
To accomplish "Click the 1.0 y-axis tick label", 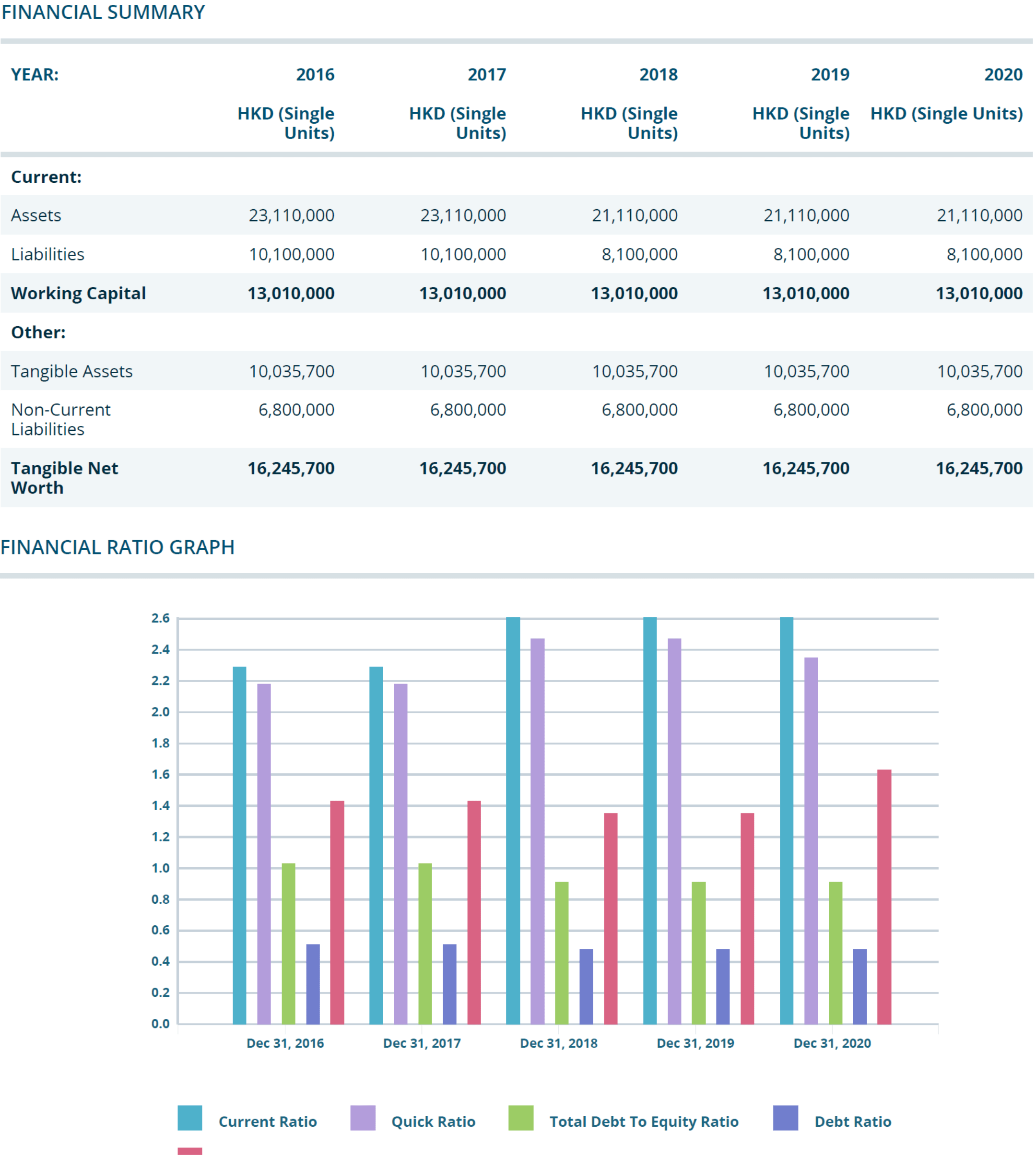I will (161, 868).
